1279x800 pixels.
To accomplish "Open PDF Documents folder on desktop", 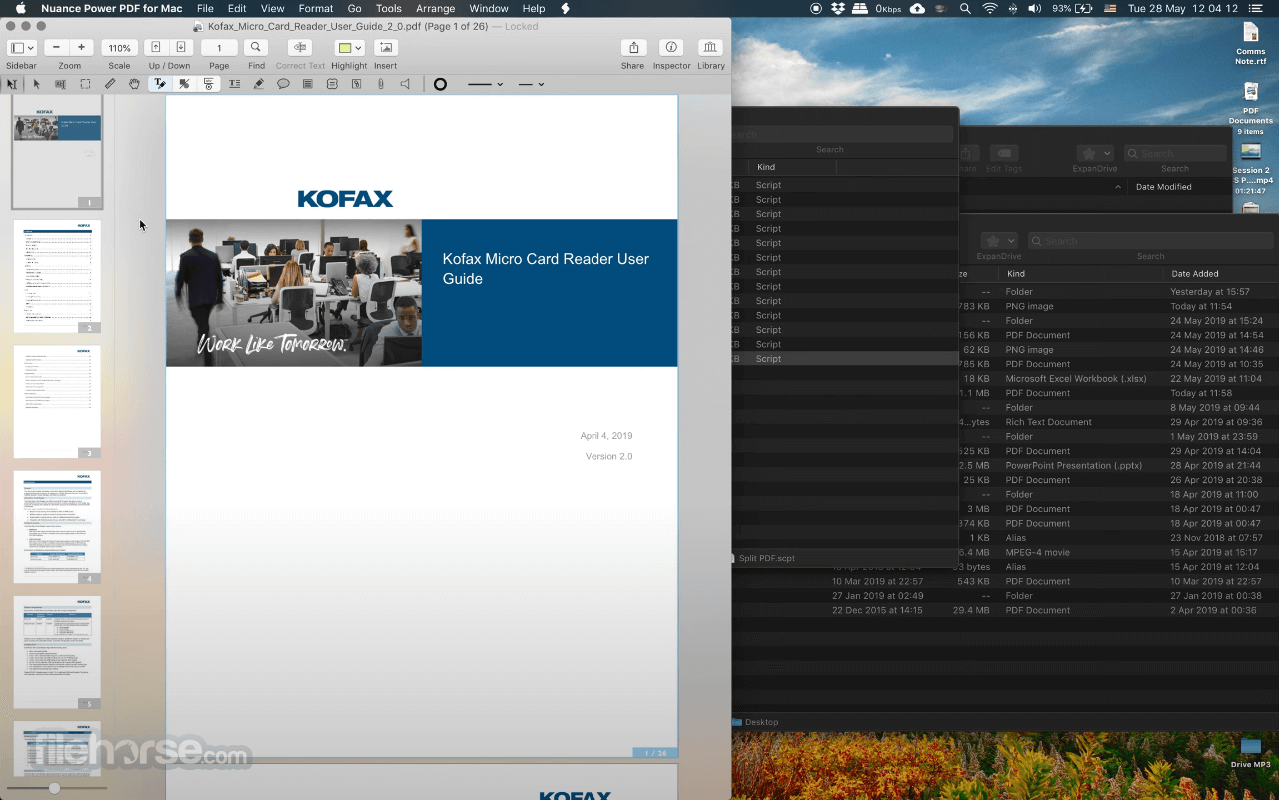I will 1250,109.
